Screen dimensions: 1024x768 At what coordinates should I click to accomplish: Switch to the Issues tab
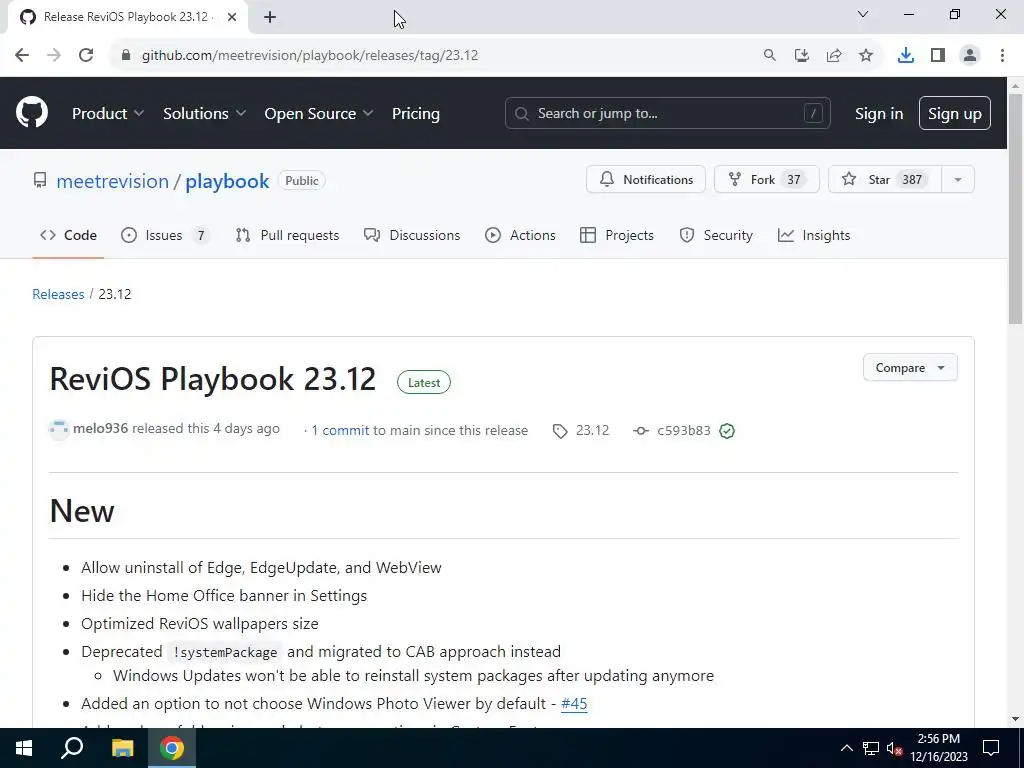pyautogui.click(x=165, y=235)
